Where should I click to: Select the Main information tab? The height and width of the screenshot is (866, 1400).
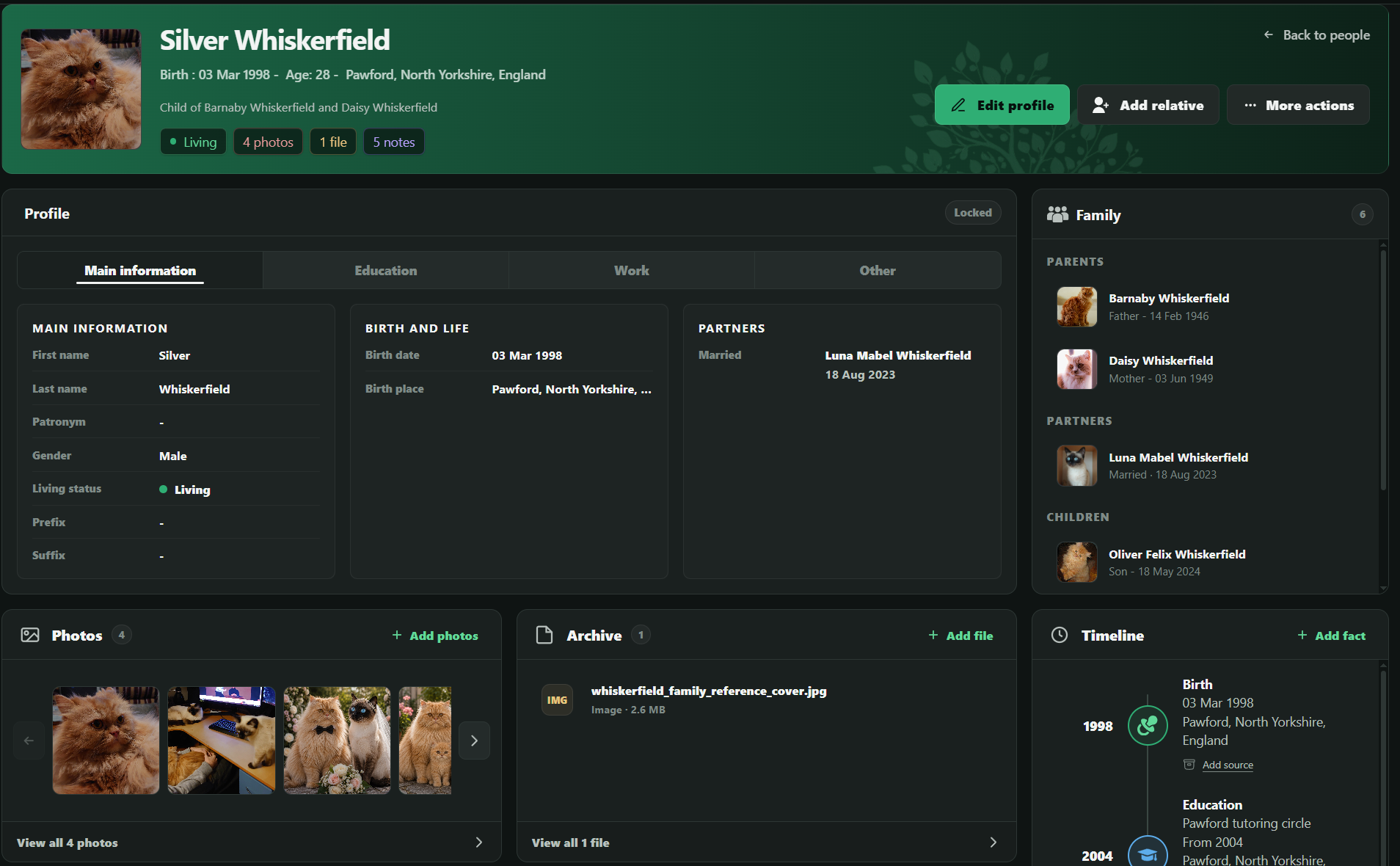pos(140,271)
